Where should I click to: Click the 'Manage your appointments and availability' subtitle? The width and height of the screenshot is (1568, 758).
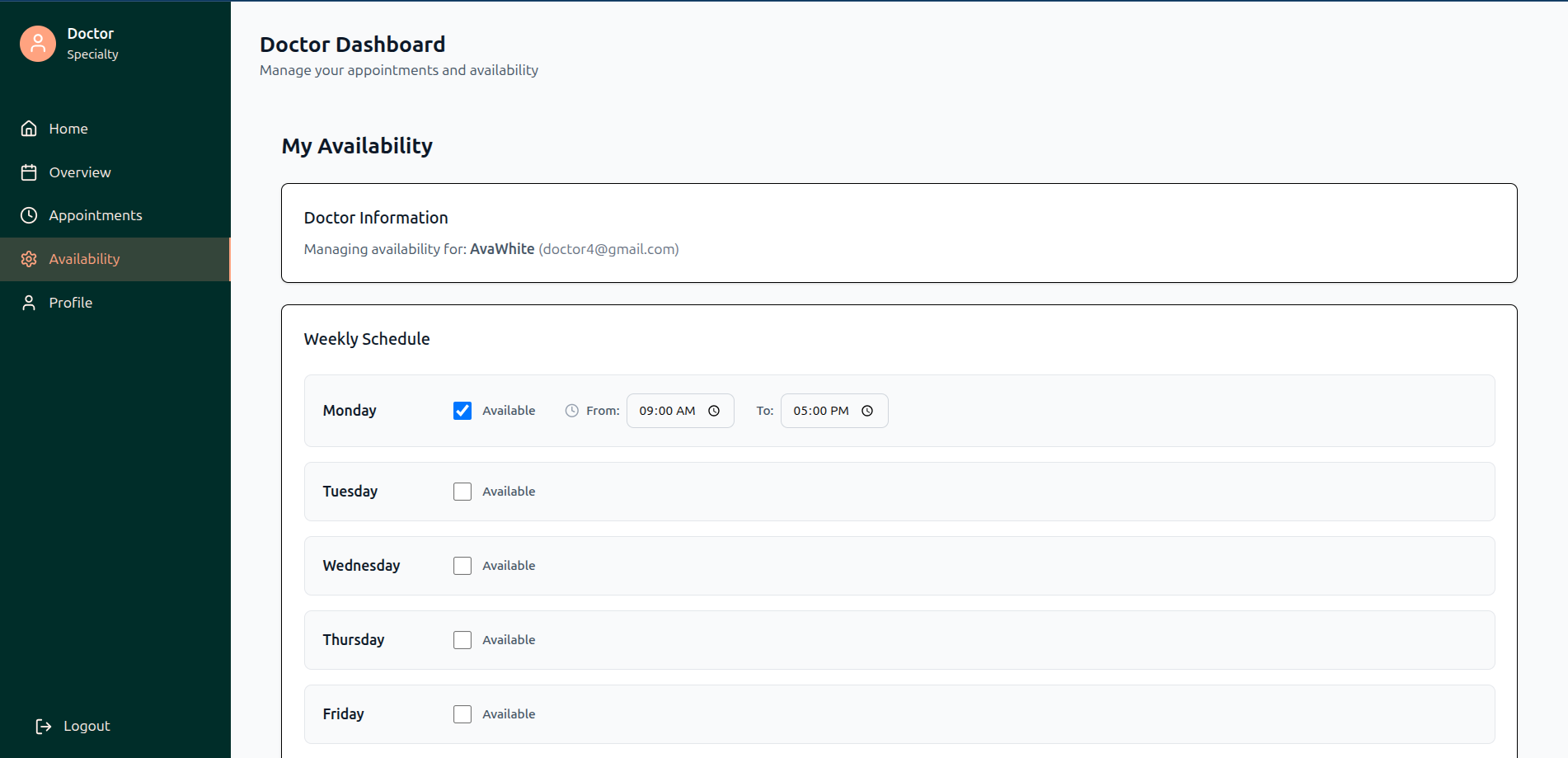point(399,70)
